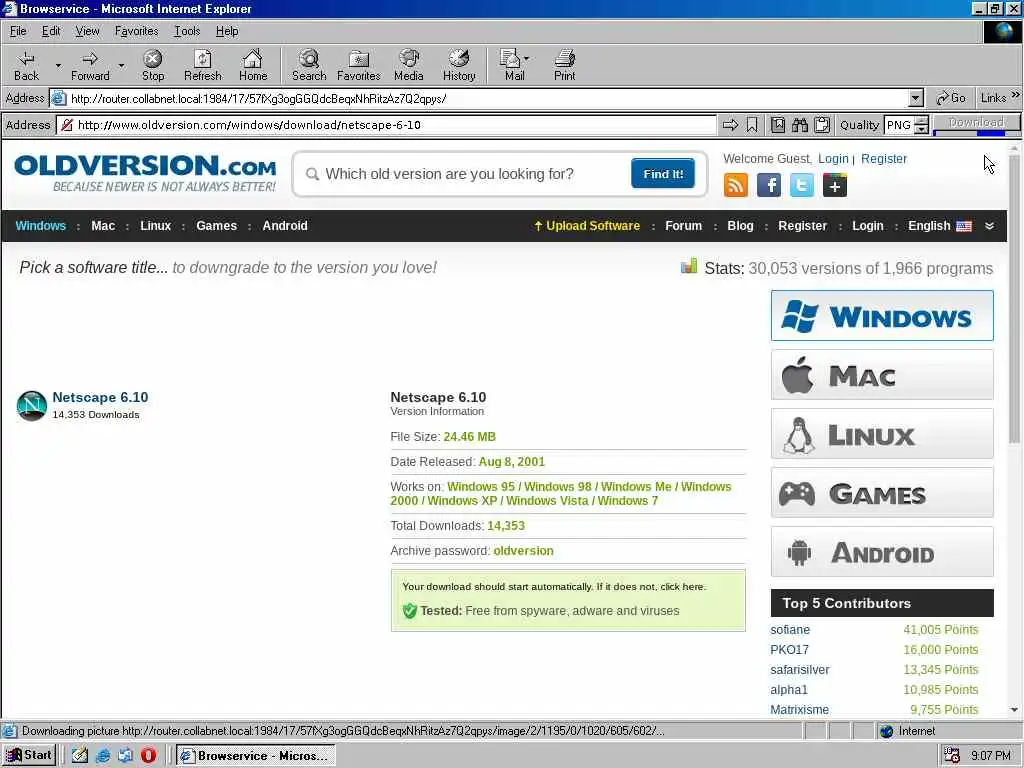Viewport: 1024px width, 768px height.
Task: Click the Netscape 6.10 logo icon
Action: (31, 406)
